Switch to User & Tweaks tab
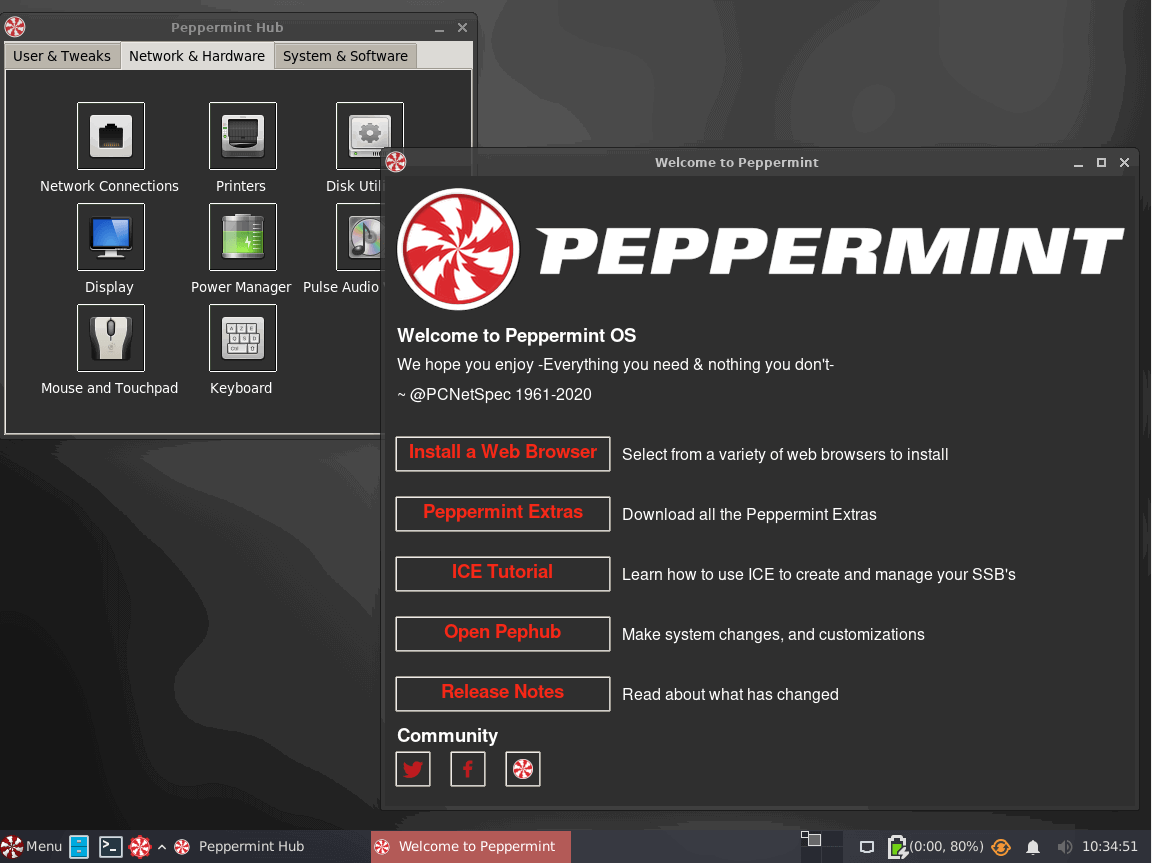1152x863 pixels. tap(62, 56)
